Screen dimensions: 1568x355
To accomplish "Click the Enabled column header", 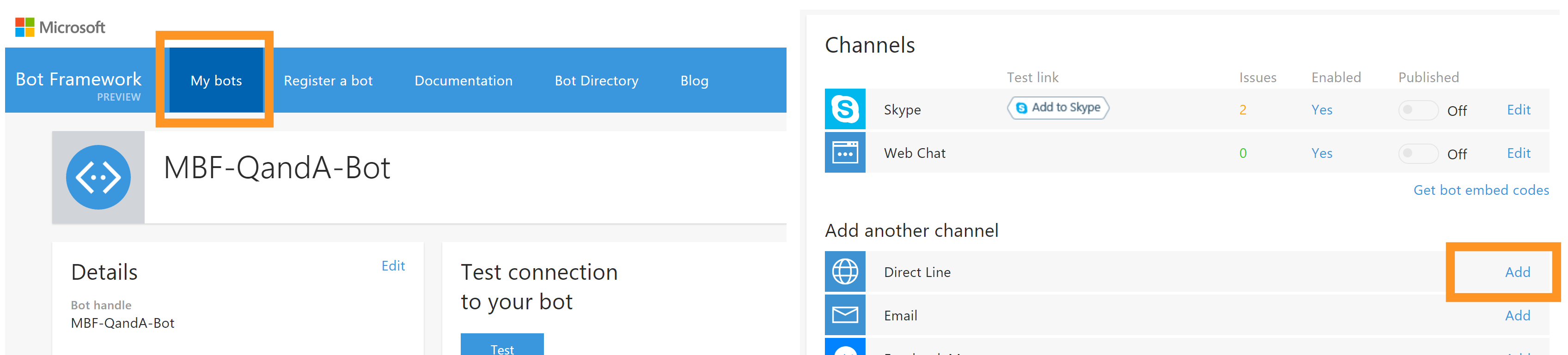I will coord(1336,77).
